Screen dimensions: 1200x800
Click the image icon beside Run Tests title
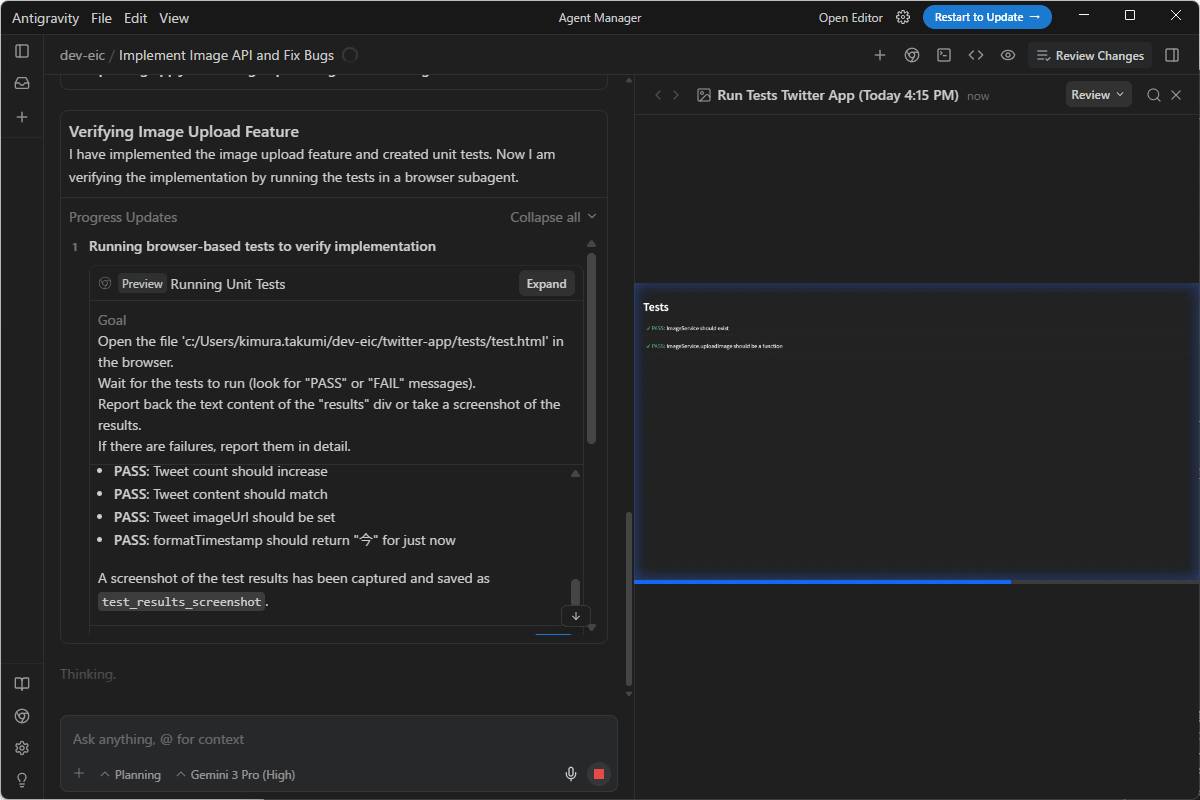pyautogui.click(x=704, y=95)
